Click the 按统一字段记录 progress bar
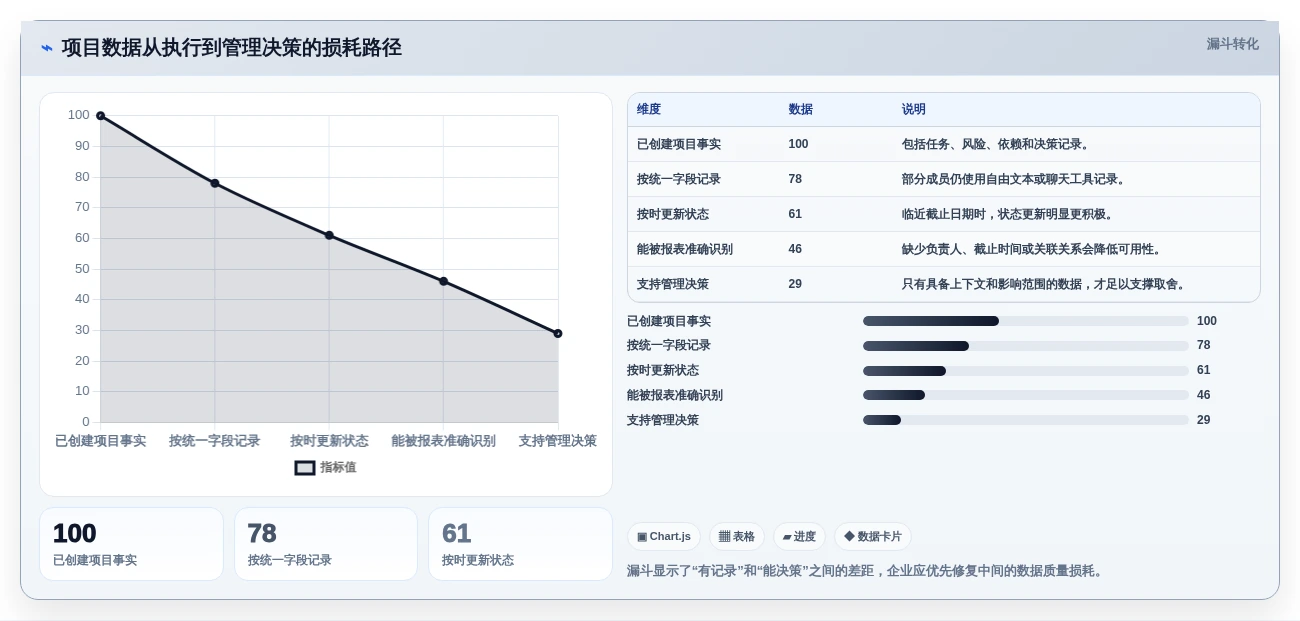 tap(1025, 346)
